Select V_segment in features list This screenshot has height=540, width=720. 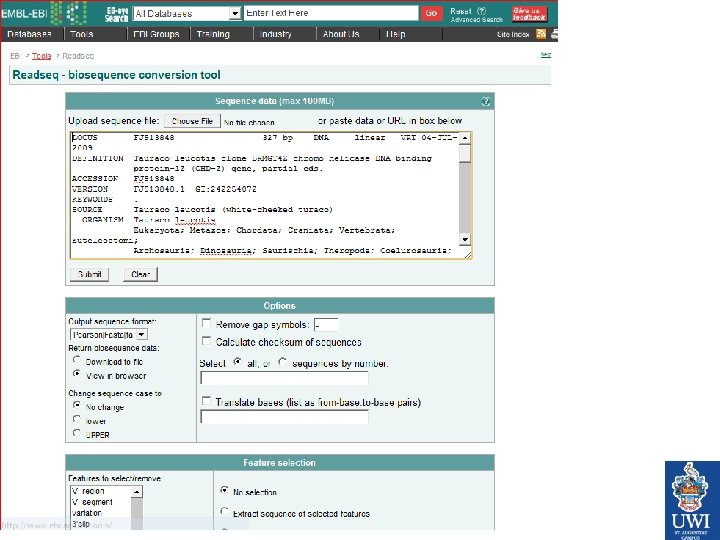(x=92, y=502)
